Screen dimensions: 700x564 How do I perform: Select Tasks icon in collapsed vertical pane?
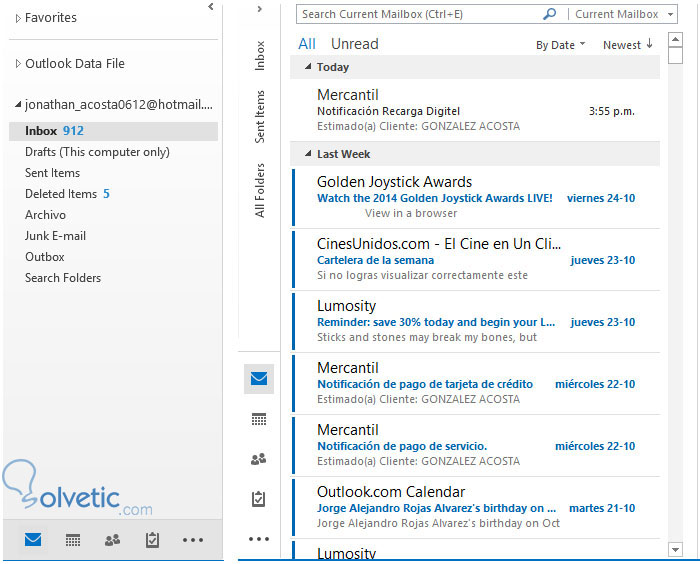[259, 498]
